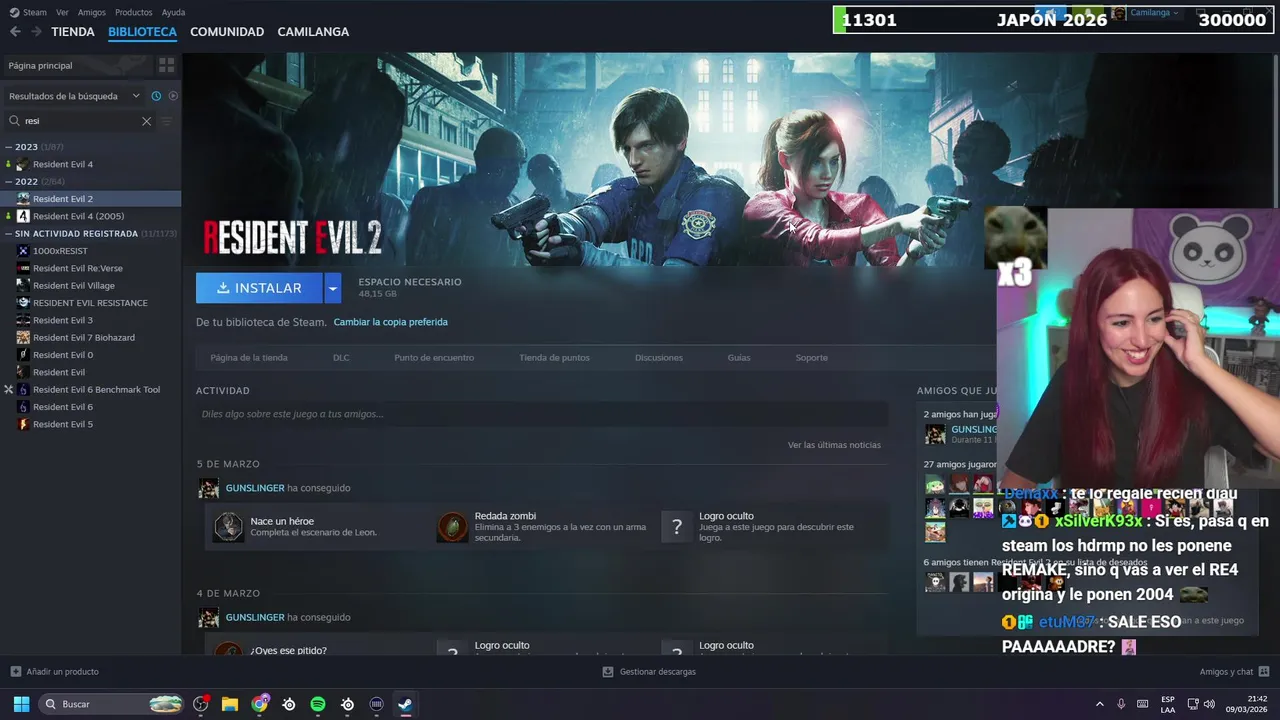The height and width of the screenshot is (720, 1280).
Task: Show ready-to-play games filter icon
Action: click(x=173, y=96)
